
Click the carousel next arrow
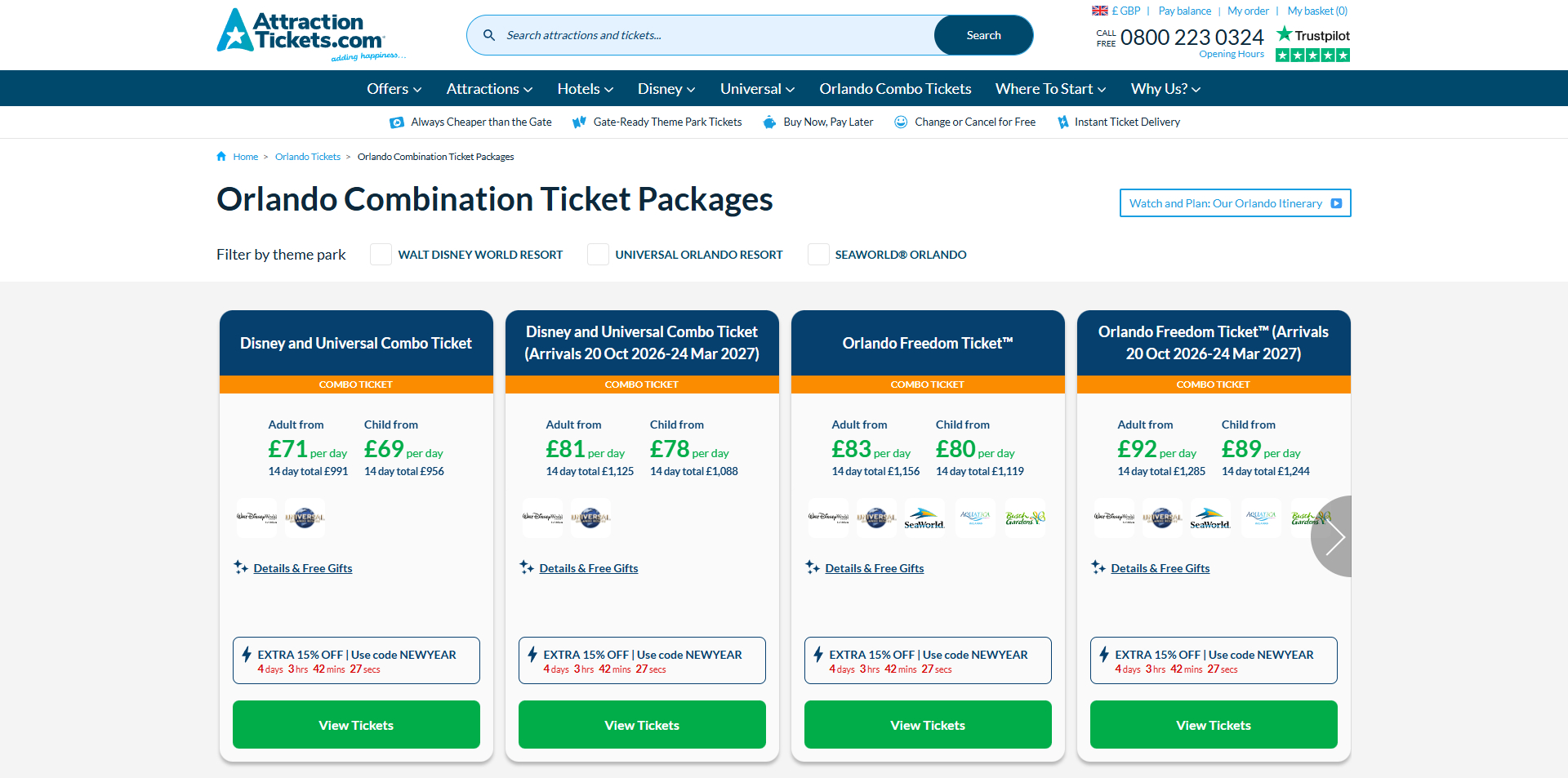1337,536
